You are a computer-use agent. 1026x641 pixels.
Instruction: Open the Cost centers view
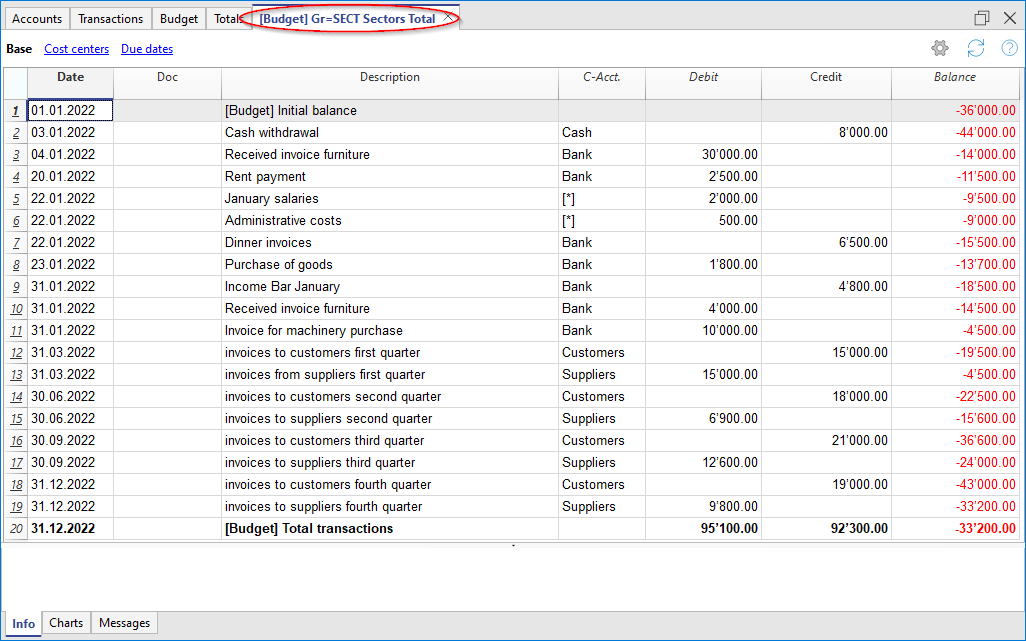point(76,49)
